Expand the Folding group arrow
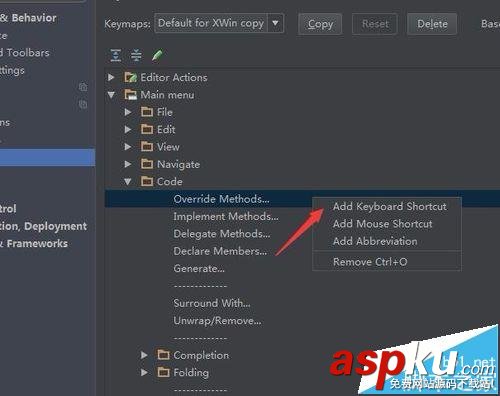Viewport: 500px width, 396px height. 144,372
